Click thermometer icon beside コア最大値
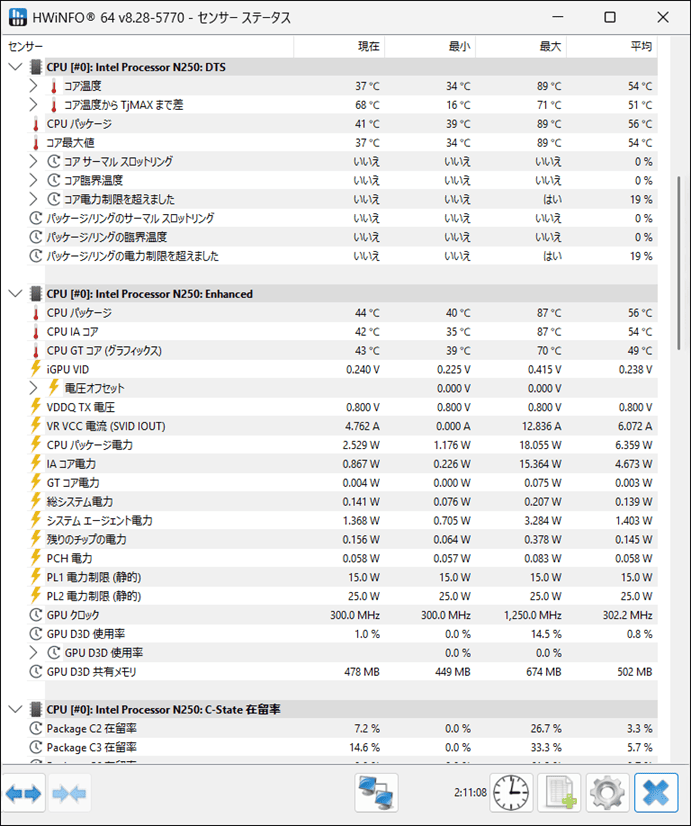 point(36,143)
